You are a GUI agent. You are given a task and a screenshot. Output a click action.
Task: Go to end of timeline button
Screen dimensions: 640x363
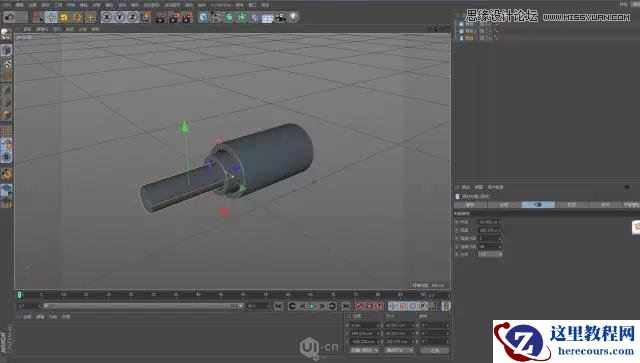[346, 306]
